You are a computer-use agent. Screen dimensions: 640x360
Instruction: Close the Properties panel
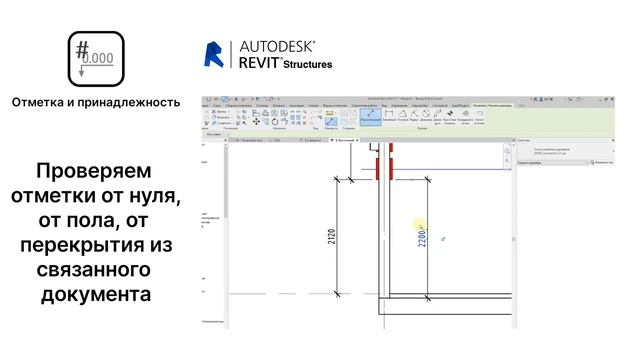pos(613,140)
